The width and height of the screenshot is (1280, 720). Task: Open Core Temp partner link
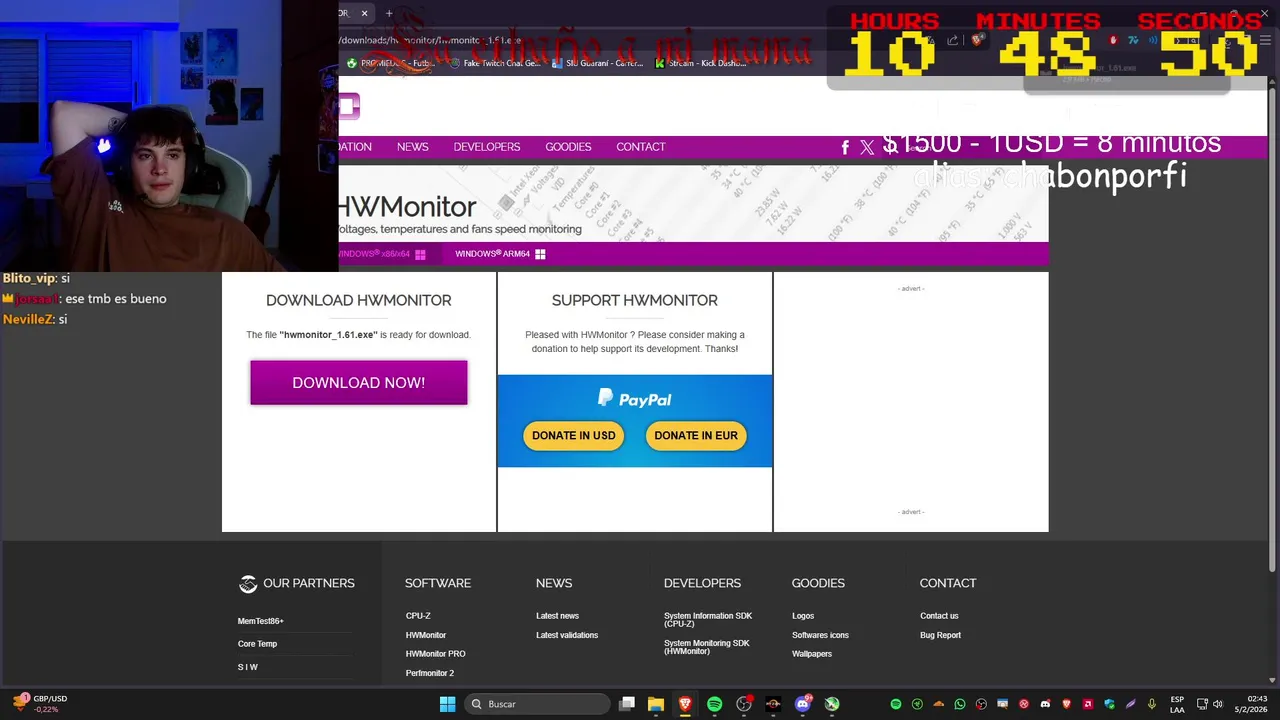click(x=257, y=644)
